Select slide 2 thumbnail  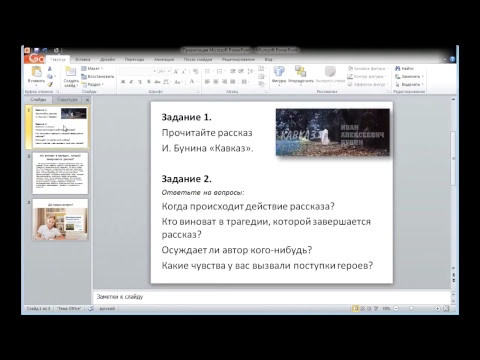point(60,173)
